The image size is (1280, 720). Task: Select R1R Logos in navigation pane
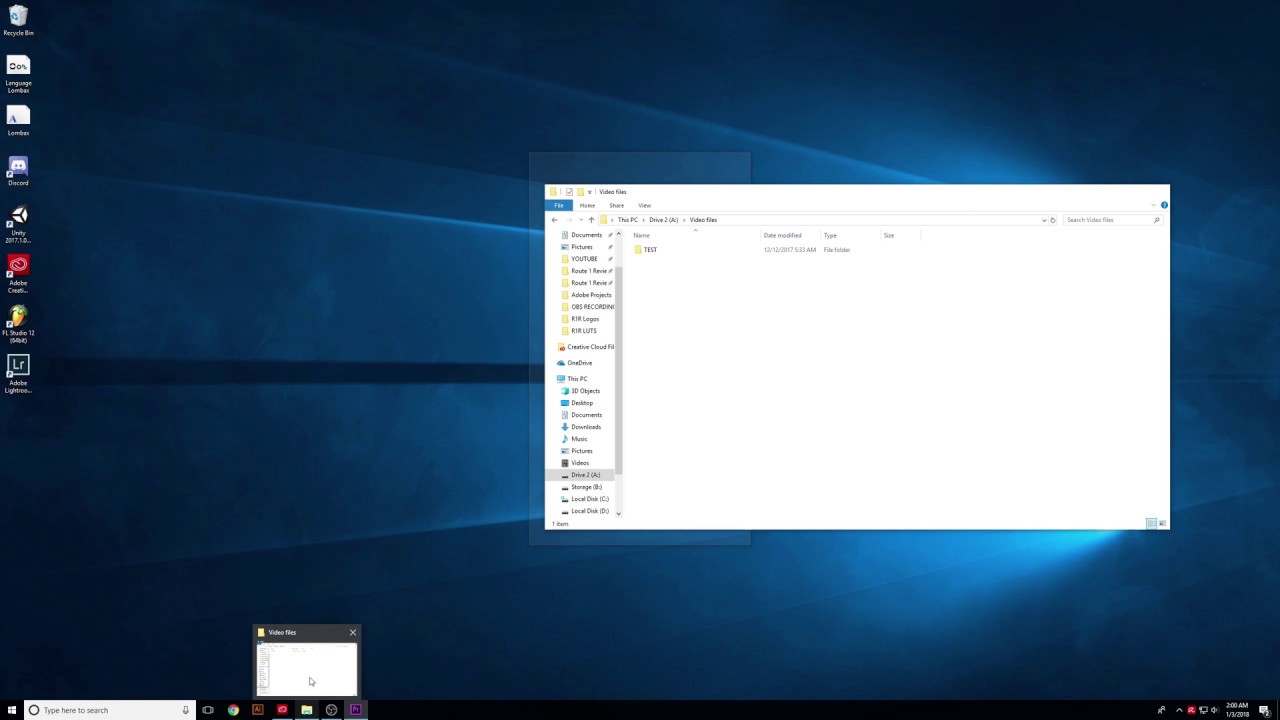[x=586, y=319]
